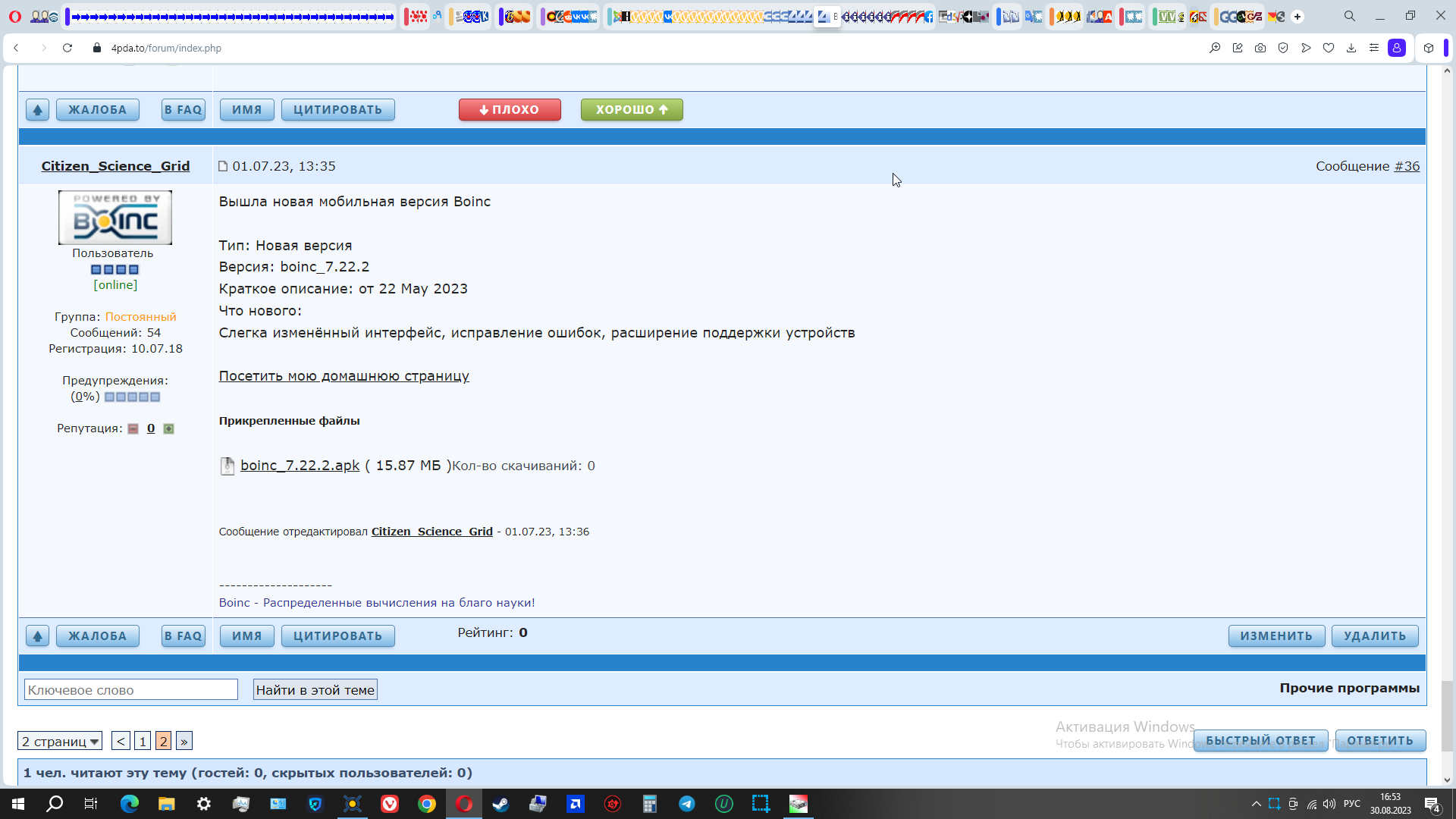Click the Ключевое слово search field
This screenshot has width=1456, height=819.
point(131,689)
